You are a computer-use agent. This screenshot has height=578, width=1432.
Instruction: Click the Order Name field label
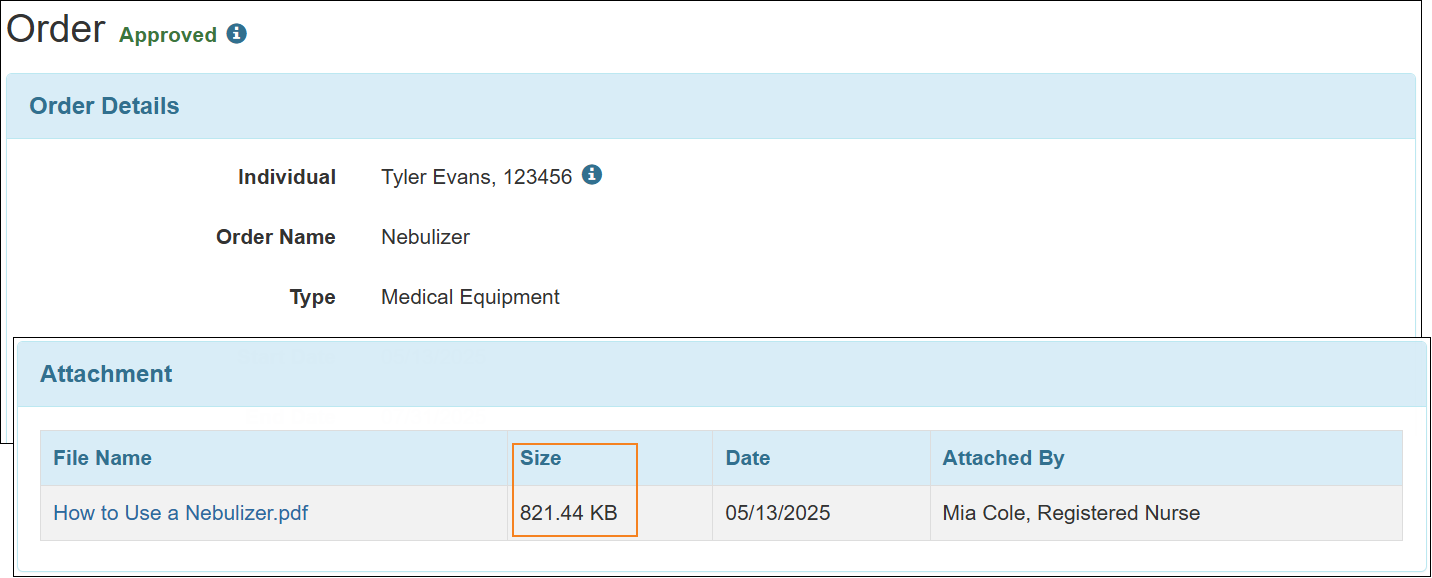tap(276, 237)
